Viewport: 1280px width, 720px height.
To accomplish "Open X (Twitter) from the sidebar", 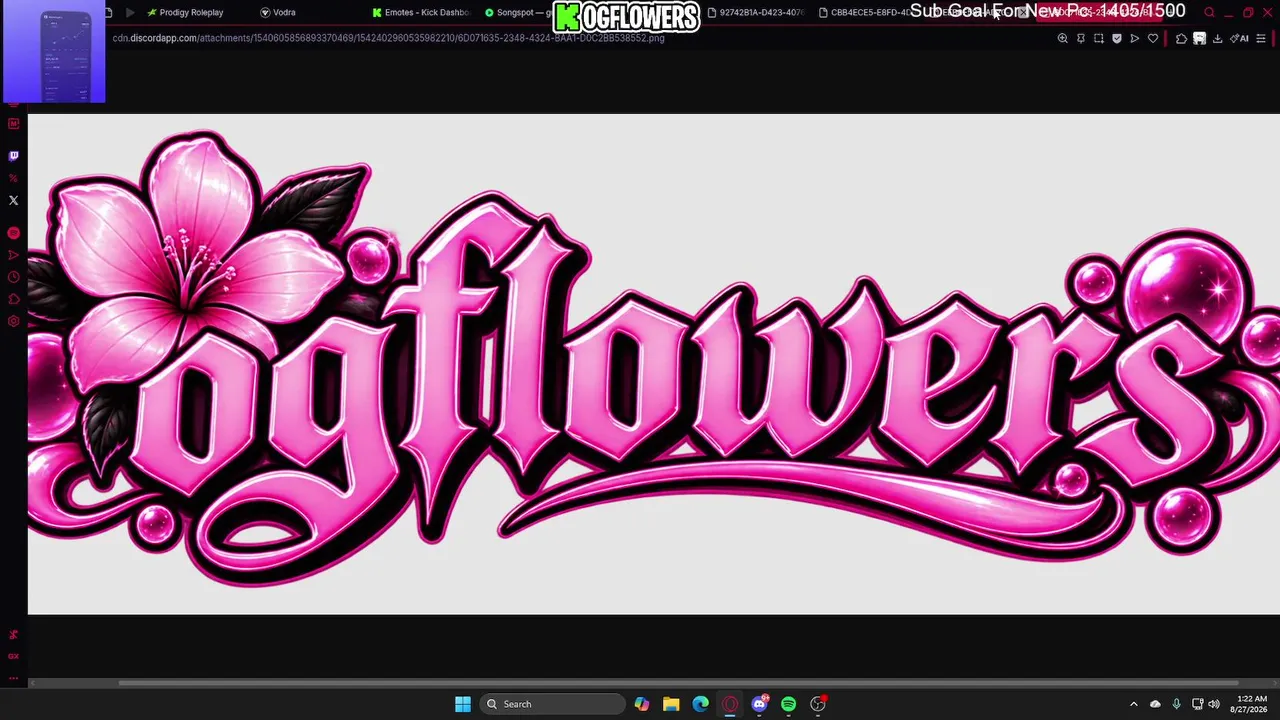I will click(x=13, y=200).
